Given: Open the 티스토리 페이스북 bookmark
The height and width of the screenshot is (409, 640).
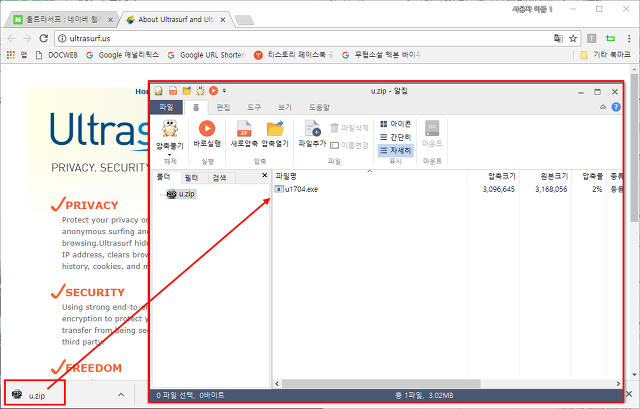Looking at the screenshot, I should coord(293,55).
